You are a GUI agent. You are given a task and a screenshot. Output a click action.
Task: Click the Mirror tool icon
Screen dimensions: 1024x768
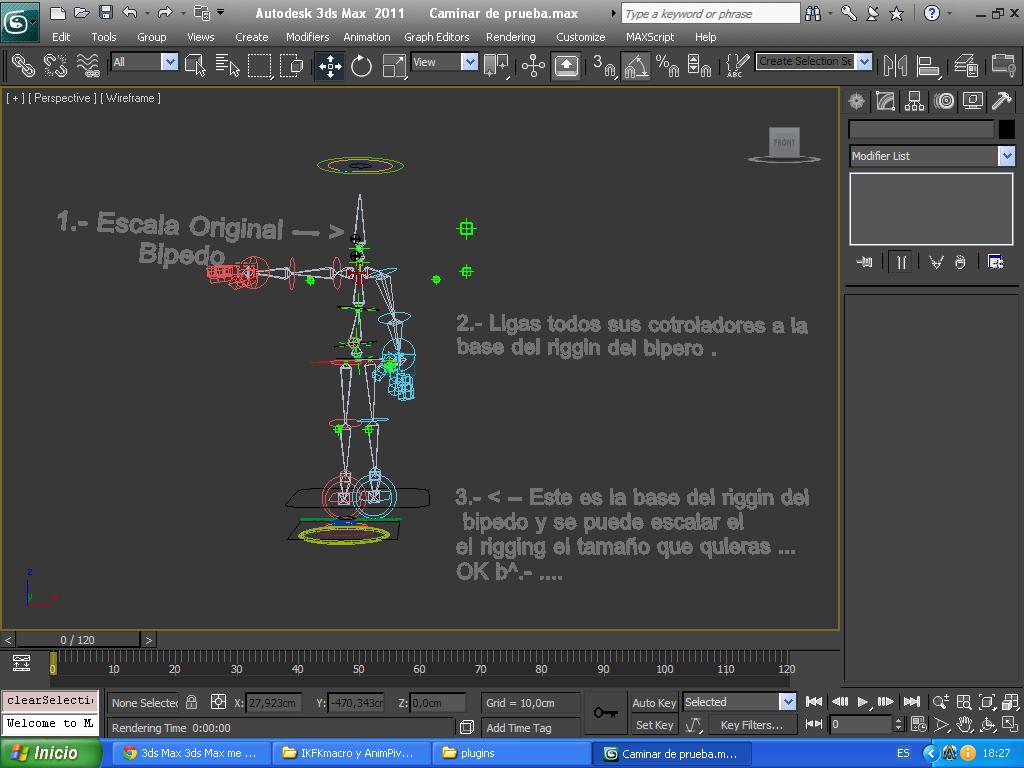click(x=896, y=66)
